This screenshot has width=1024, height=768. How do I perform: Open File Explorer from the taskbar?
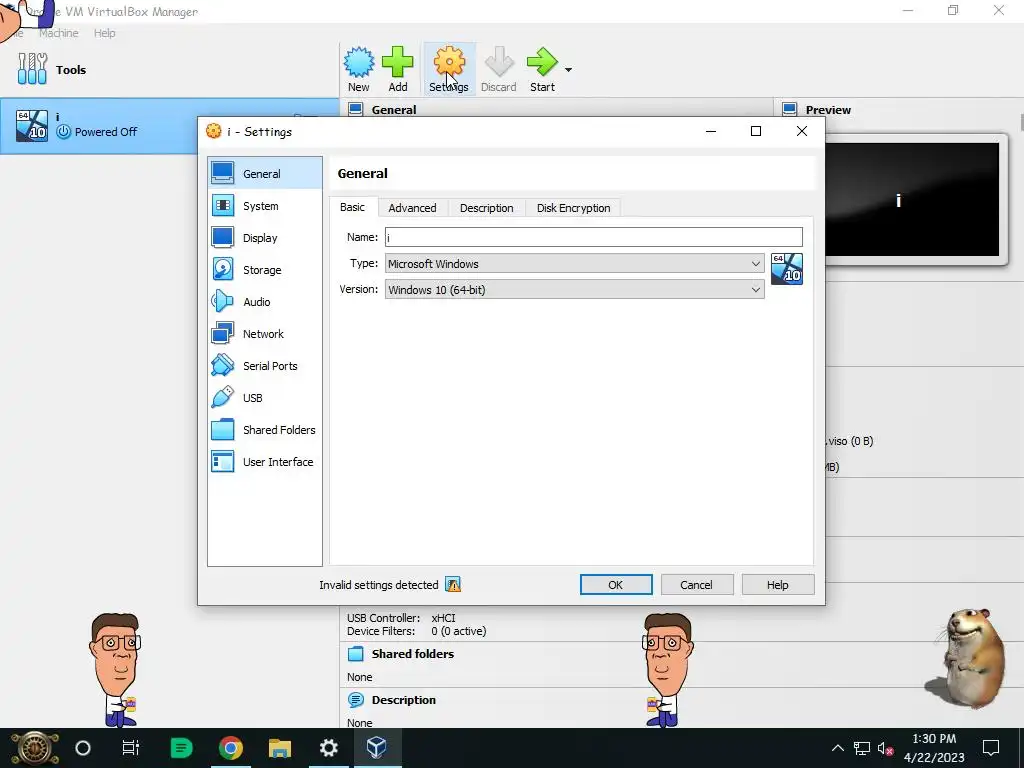click(280, 748)
